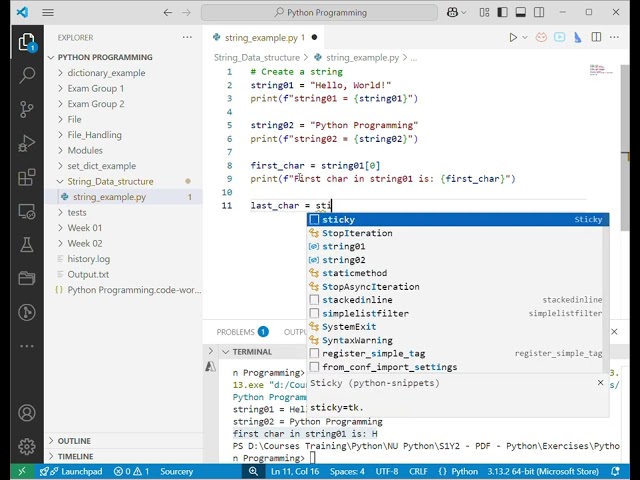Show additional views ellipsis in activity bar

point(27,346)
